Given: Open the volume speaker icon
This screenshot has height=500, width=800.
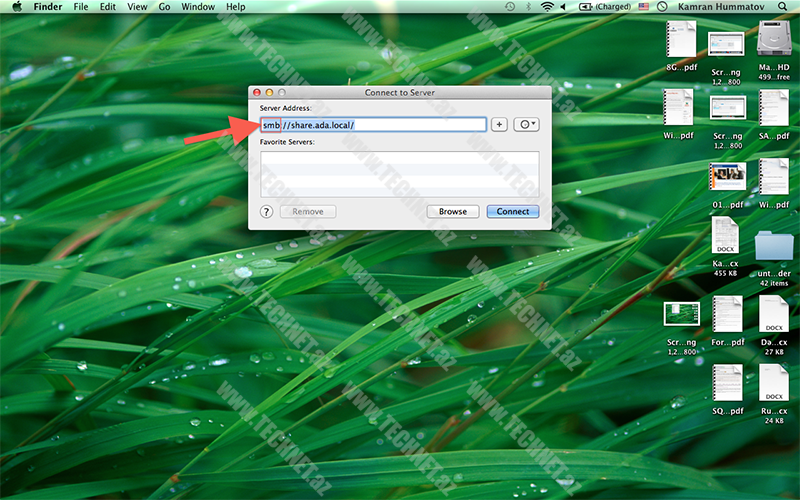Looking at the screenshot, I should [x=563, y=7].
